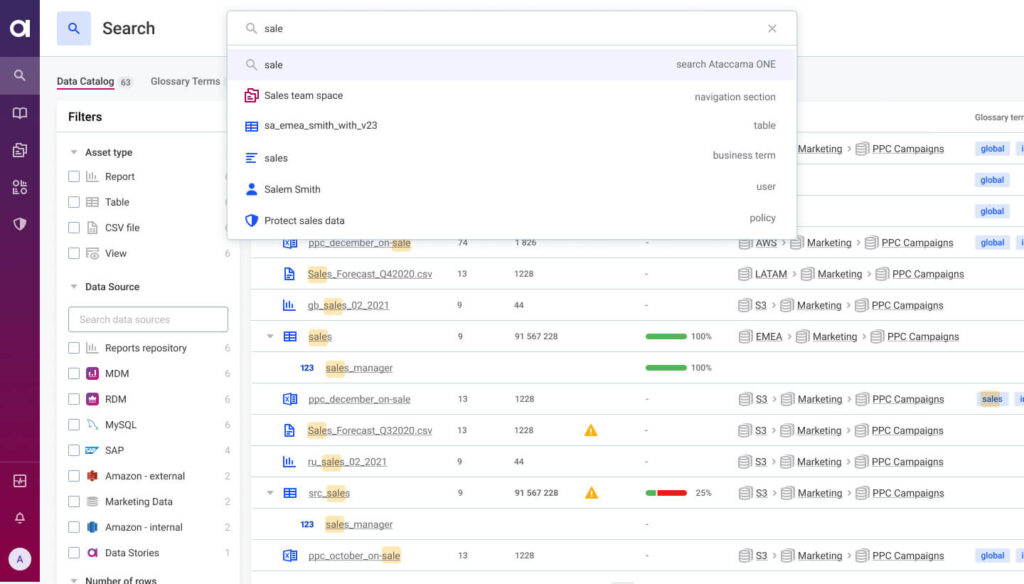Open the user avatar at bottom of sidebar
Image resolution: width=1024 pixels, height=584 pixels.
tap(20, 557)
